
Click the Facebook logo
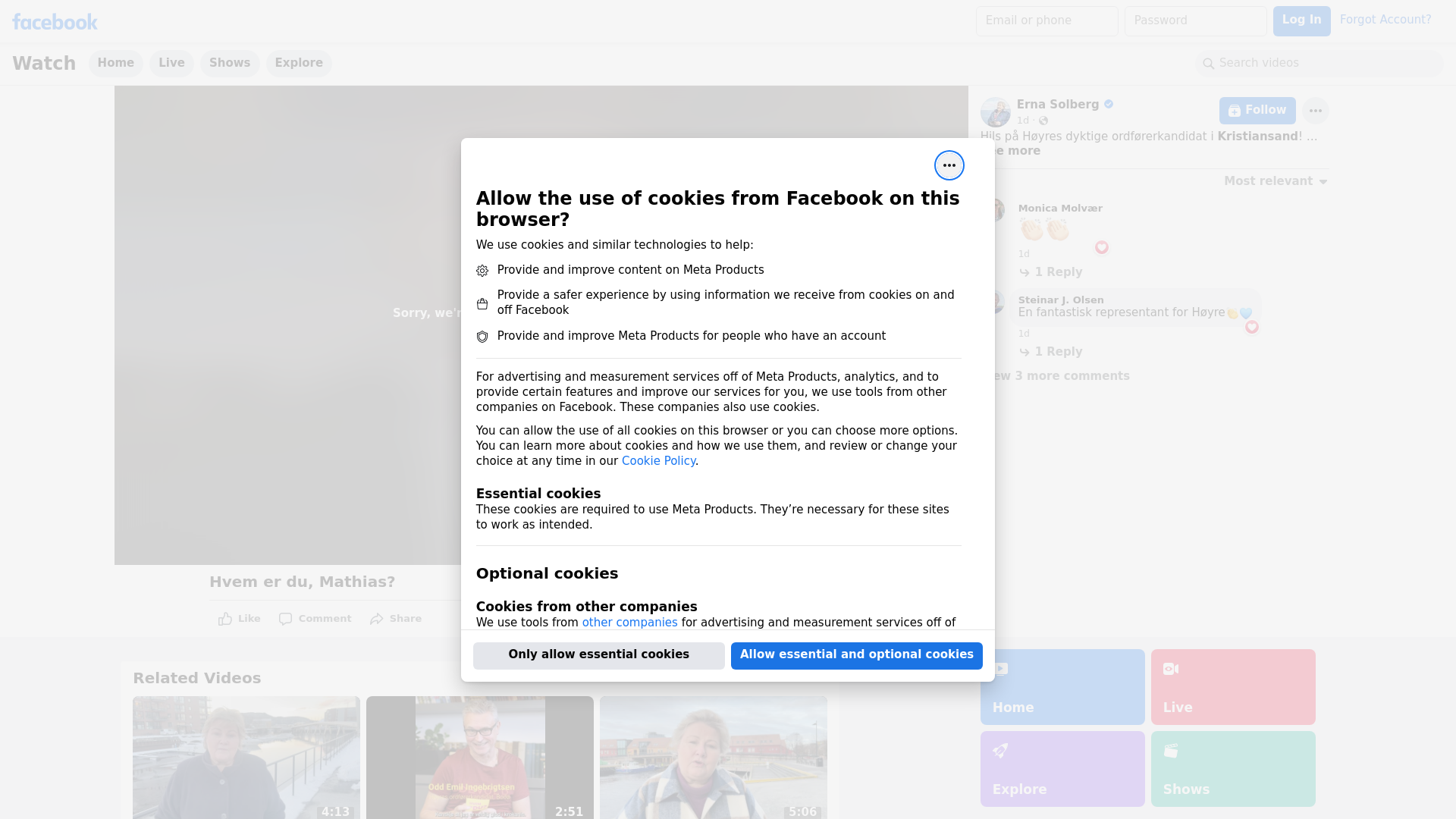(x=55, y=22)
